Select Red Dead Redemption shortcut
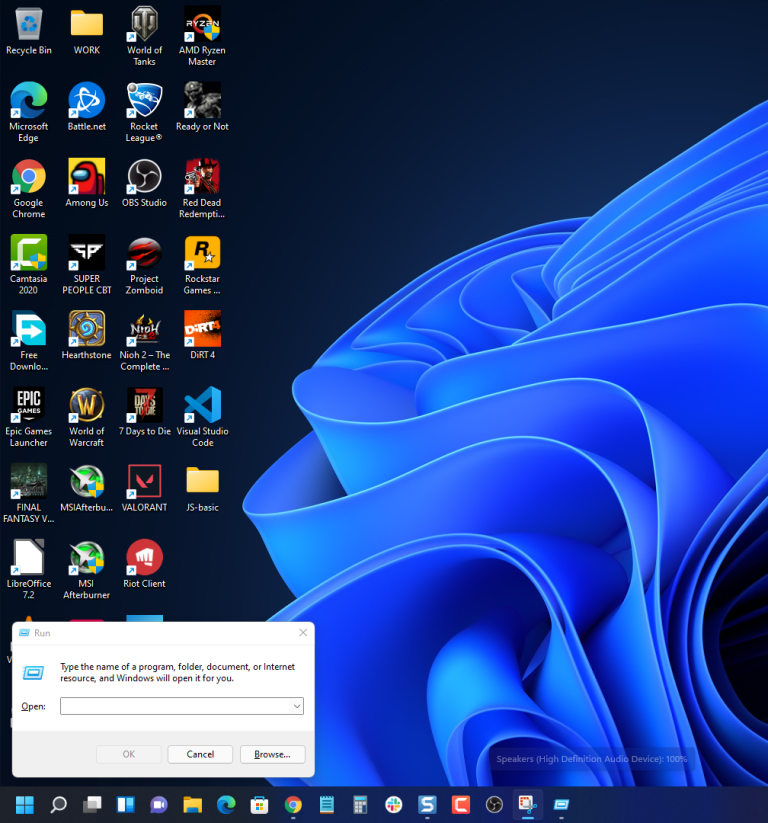Viewport: 768px width, 823px height. pos(202,189)
